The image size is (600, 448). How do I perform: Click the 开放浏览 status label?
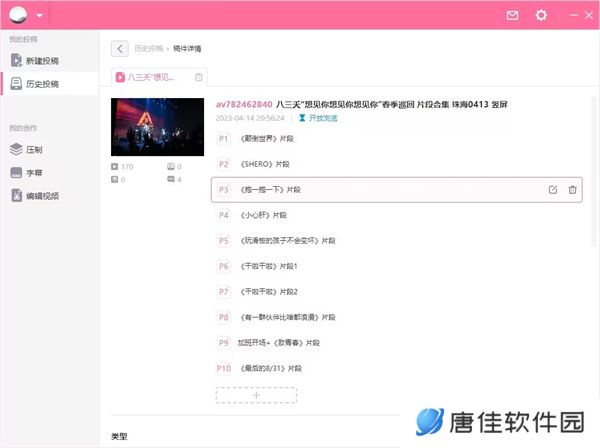(323, 118)
